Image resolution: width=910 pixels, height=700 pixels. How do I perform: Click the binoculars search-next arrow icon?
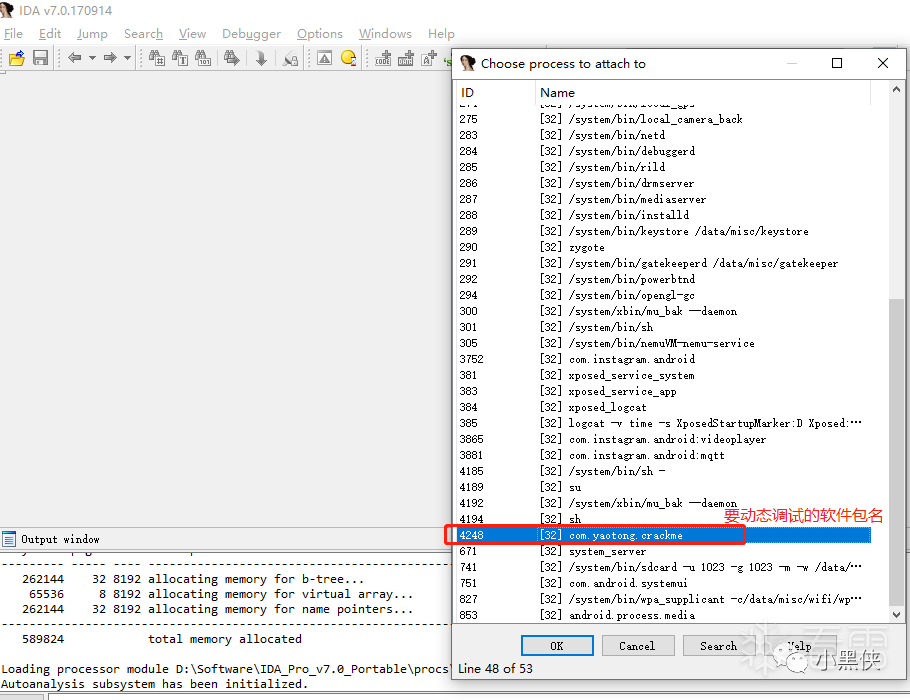232,58
